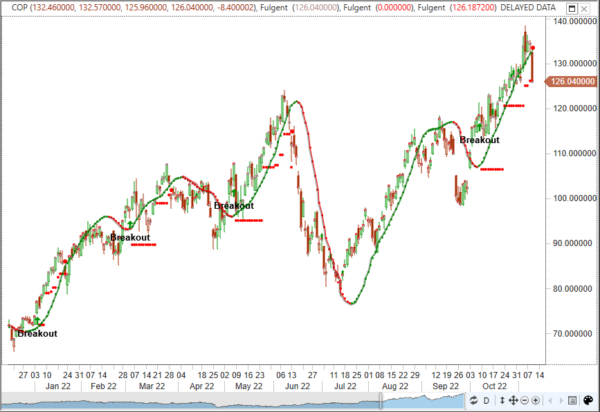Click the DELAYED DATA label
This screenshot has width=600, height=412.
click(x=528, y=8)
